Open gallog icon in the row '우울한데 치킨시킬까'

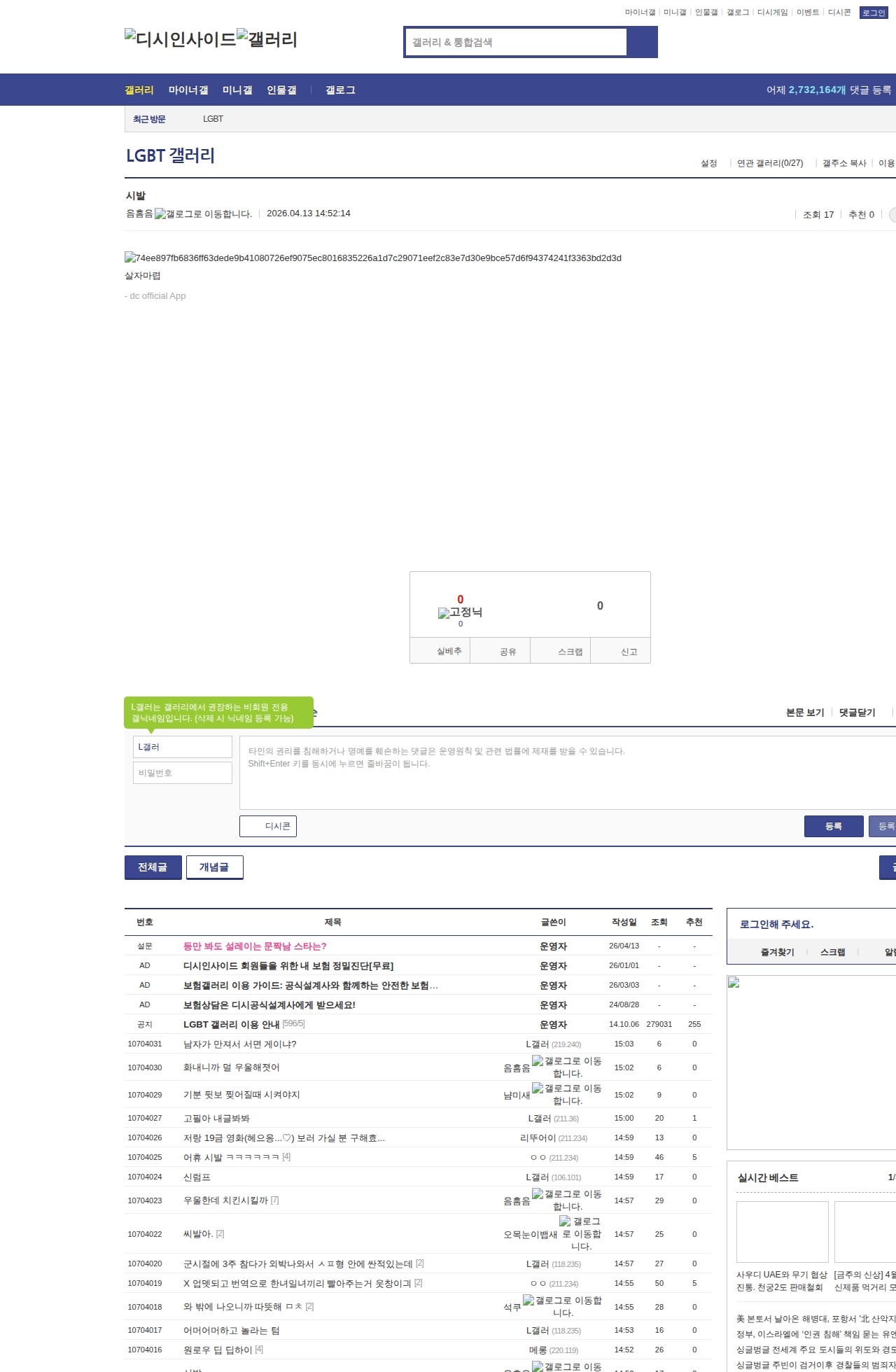click(x=567, y=1200)
